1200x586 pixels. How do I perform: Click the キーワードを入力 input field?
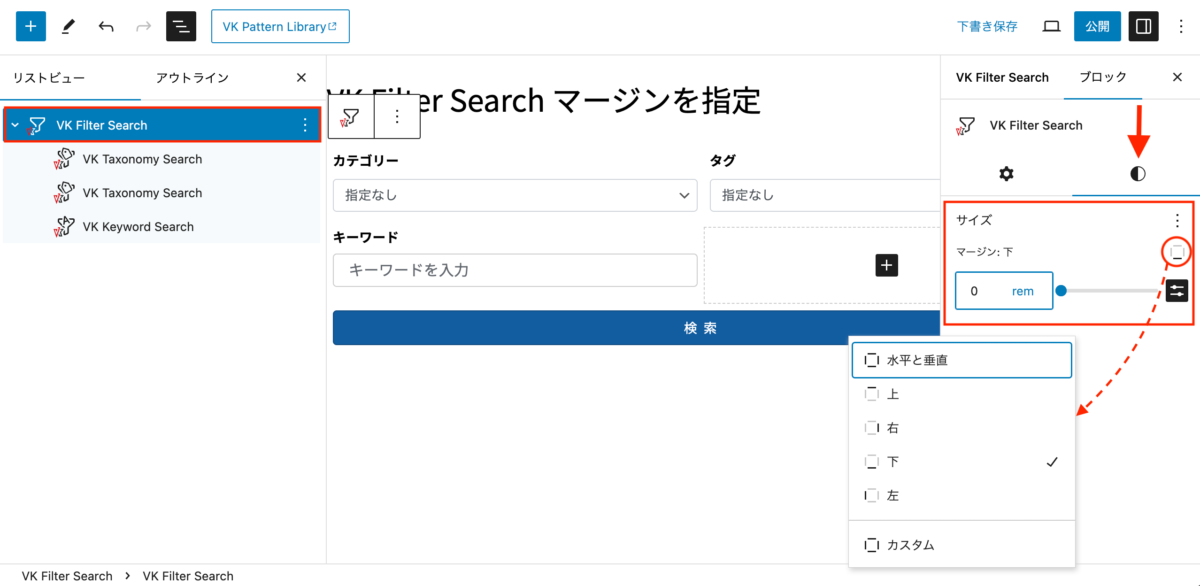tap(514, 270)
